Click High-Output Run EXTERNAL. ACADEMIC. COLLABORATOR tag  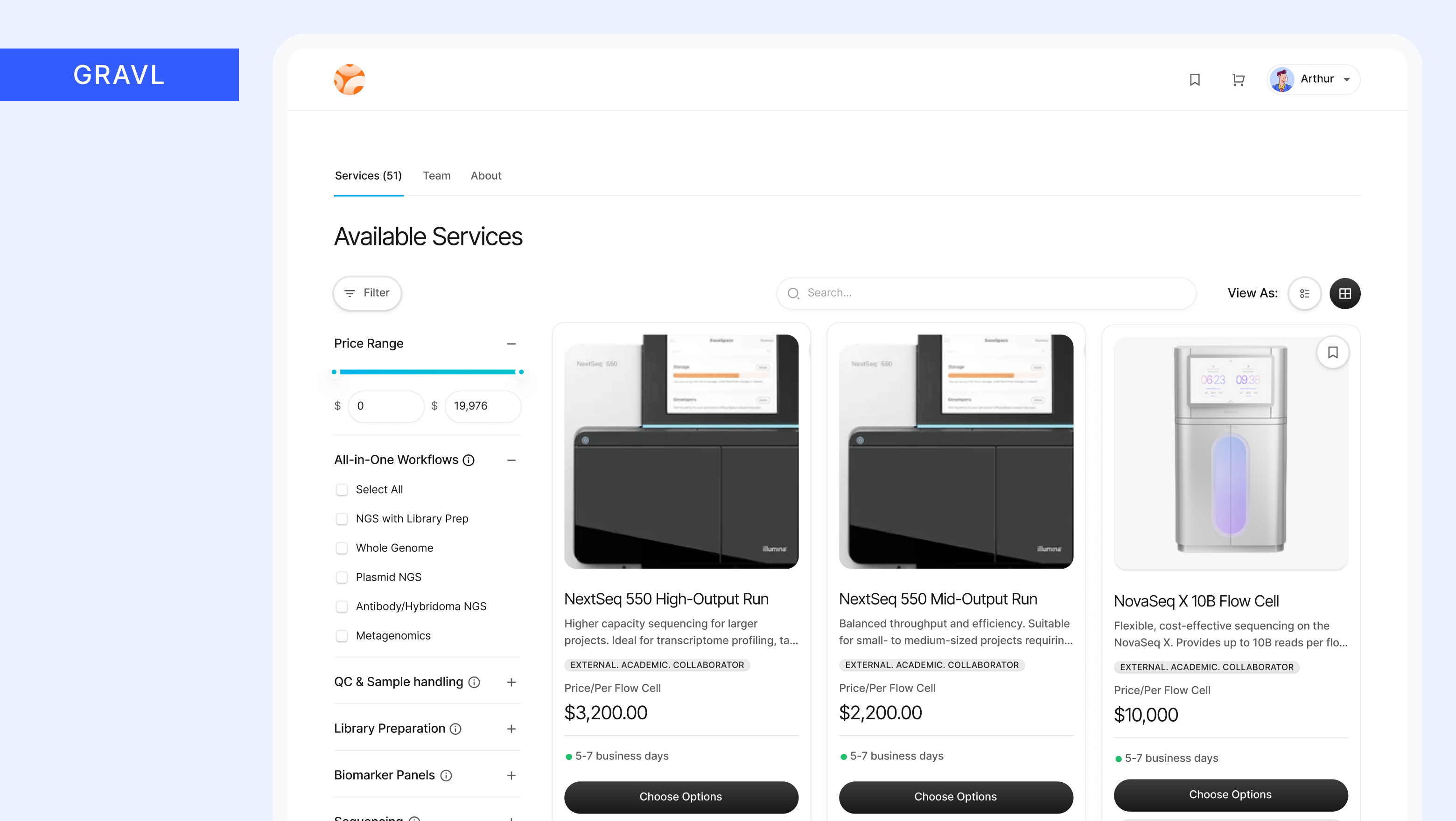tap(657, 665)
